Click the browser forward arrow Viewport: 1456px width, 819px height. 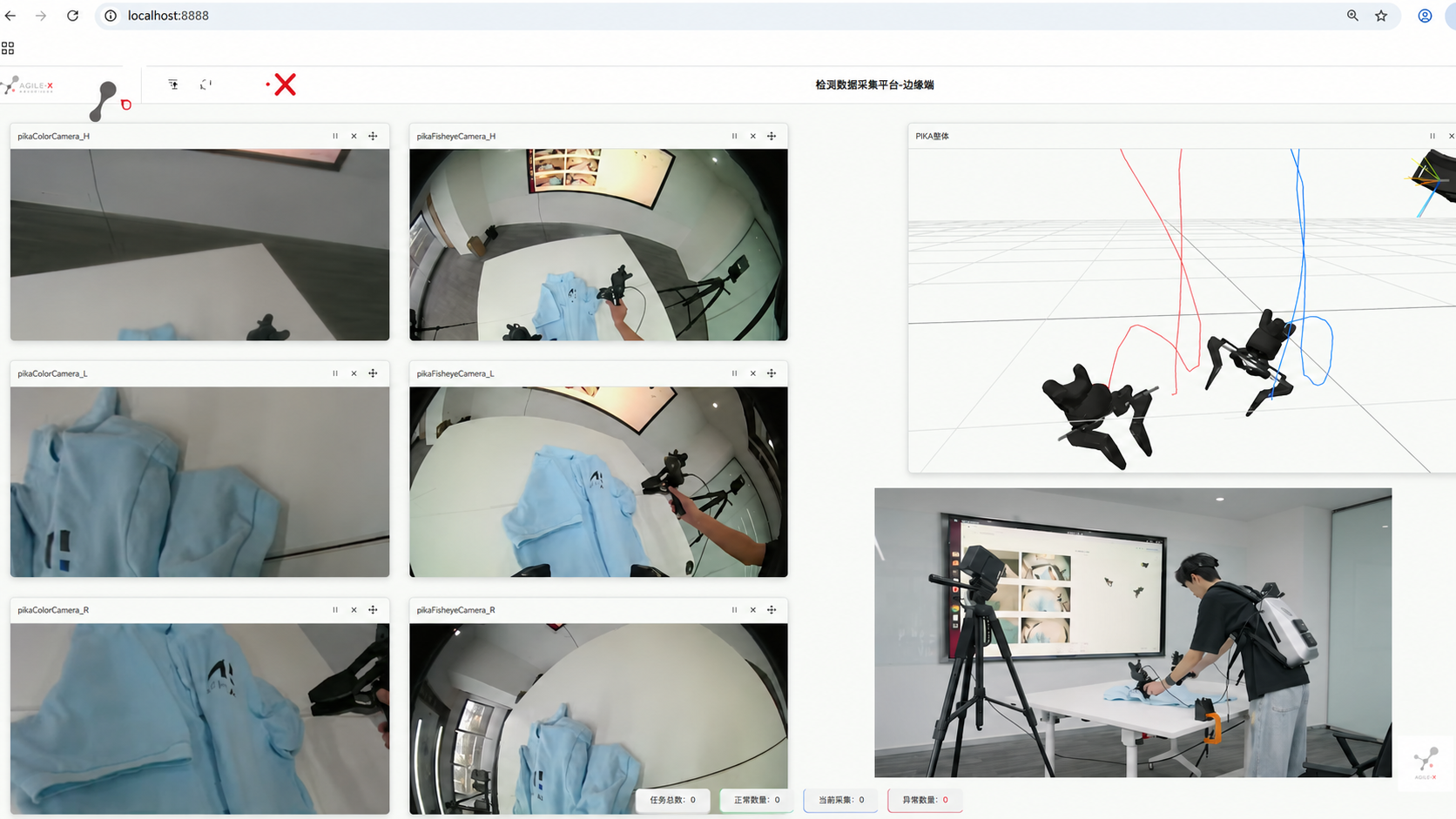tap(41, 16)
